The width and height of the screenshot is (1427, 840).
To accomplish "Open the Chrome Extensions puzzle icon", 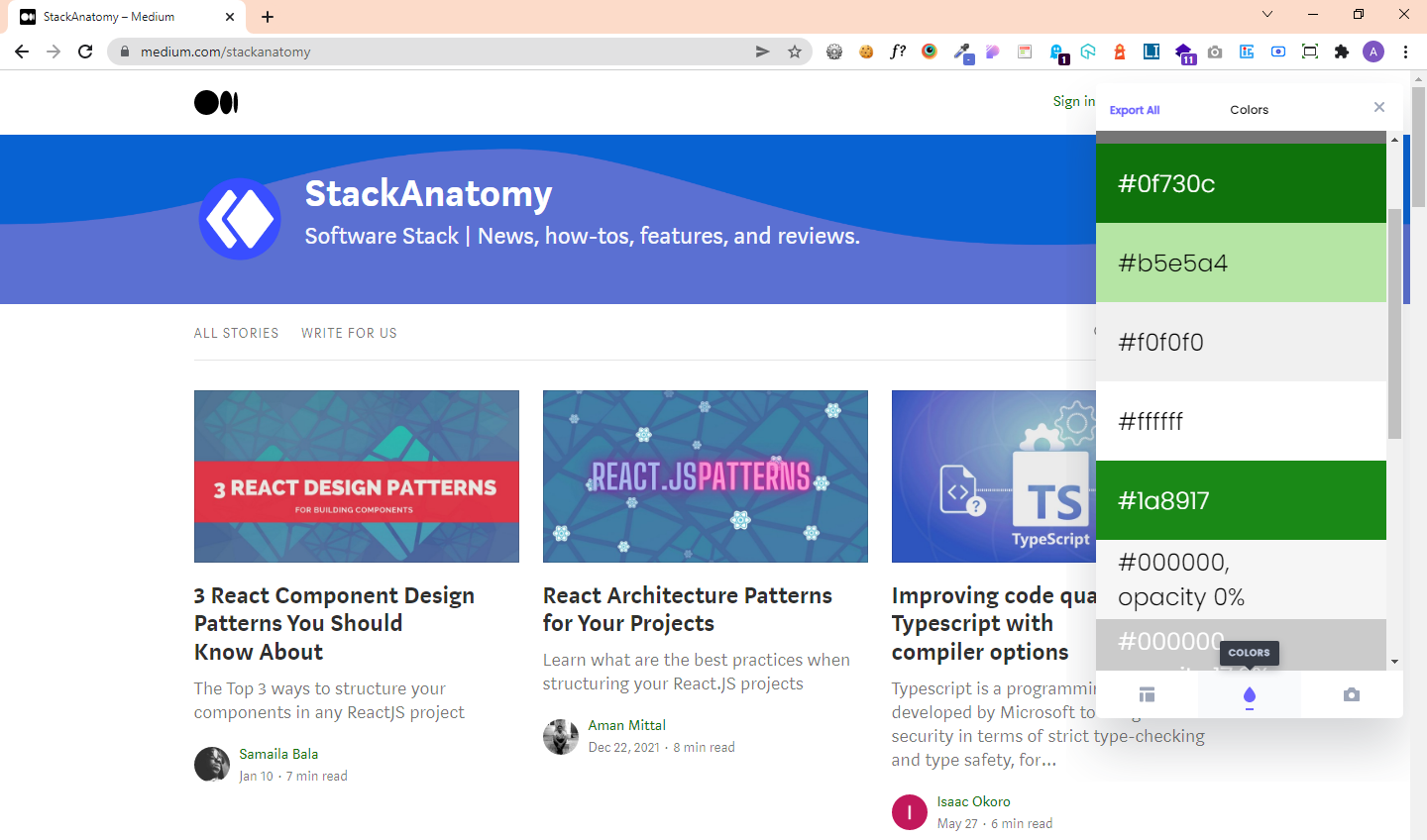I will (1342, 52).
